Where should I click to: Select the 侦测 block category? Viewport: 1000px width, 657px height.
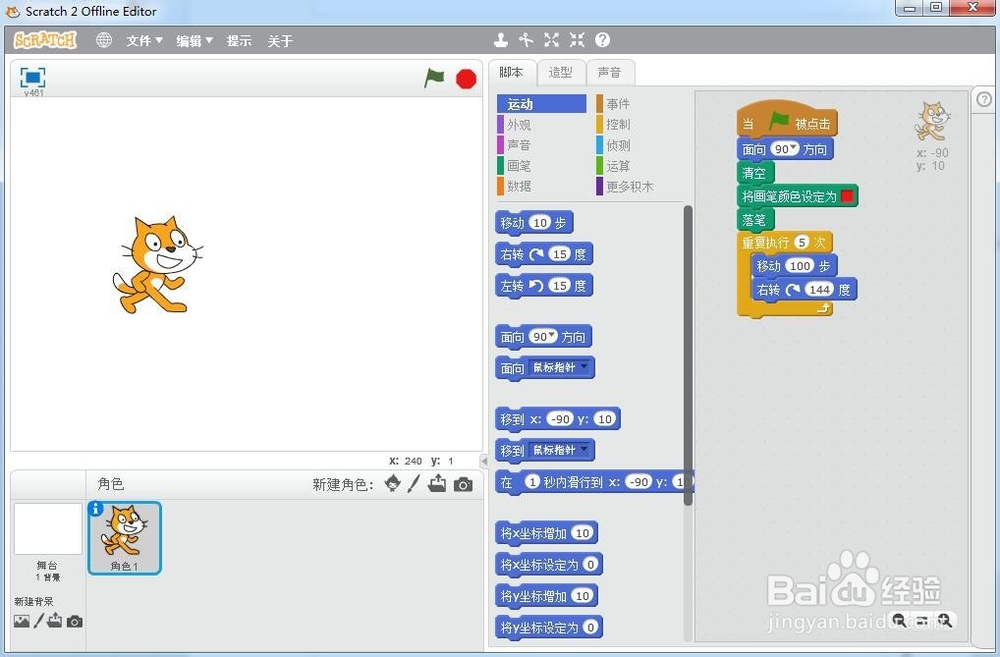pyautogui.click(x=639, y=145)
